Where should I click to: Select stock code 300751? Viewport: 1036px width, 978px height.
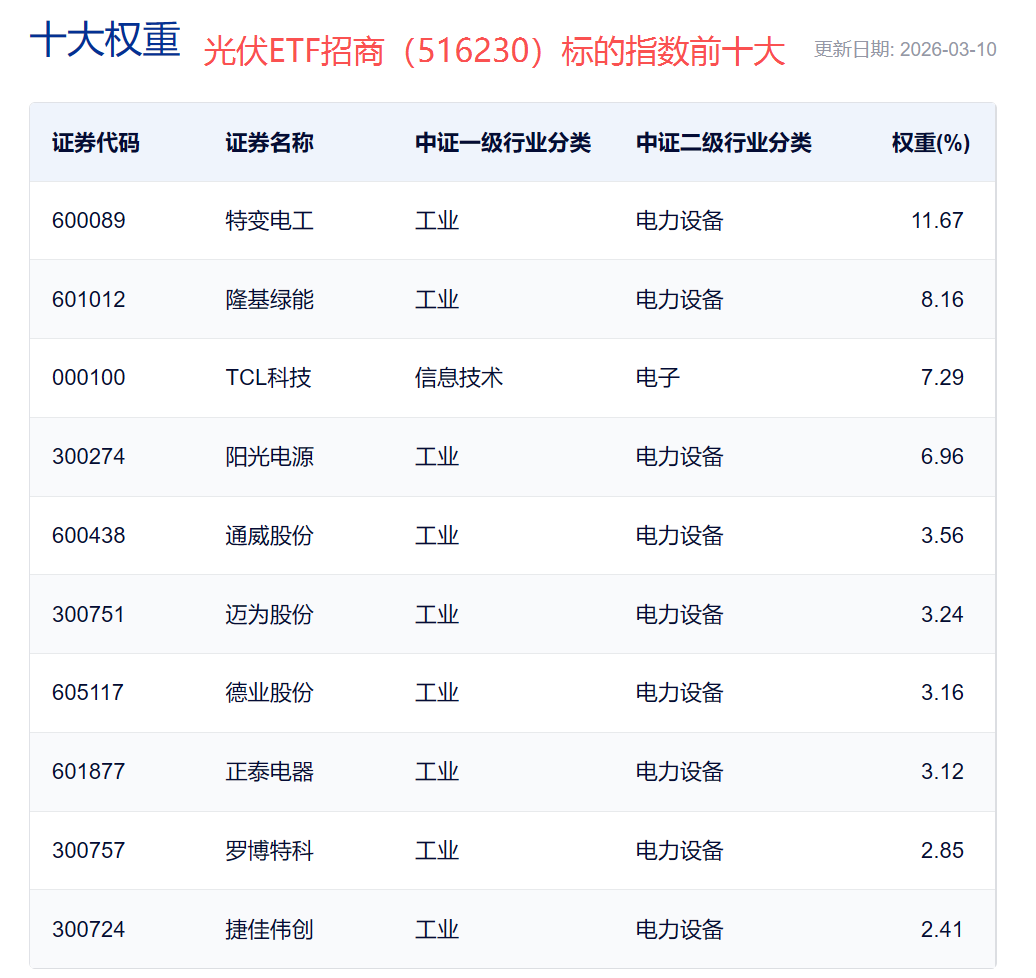(89, 614)
